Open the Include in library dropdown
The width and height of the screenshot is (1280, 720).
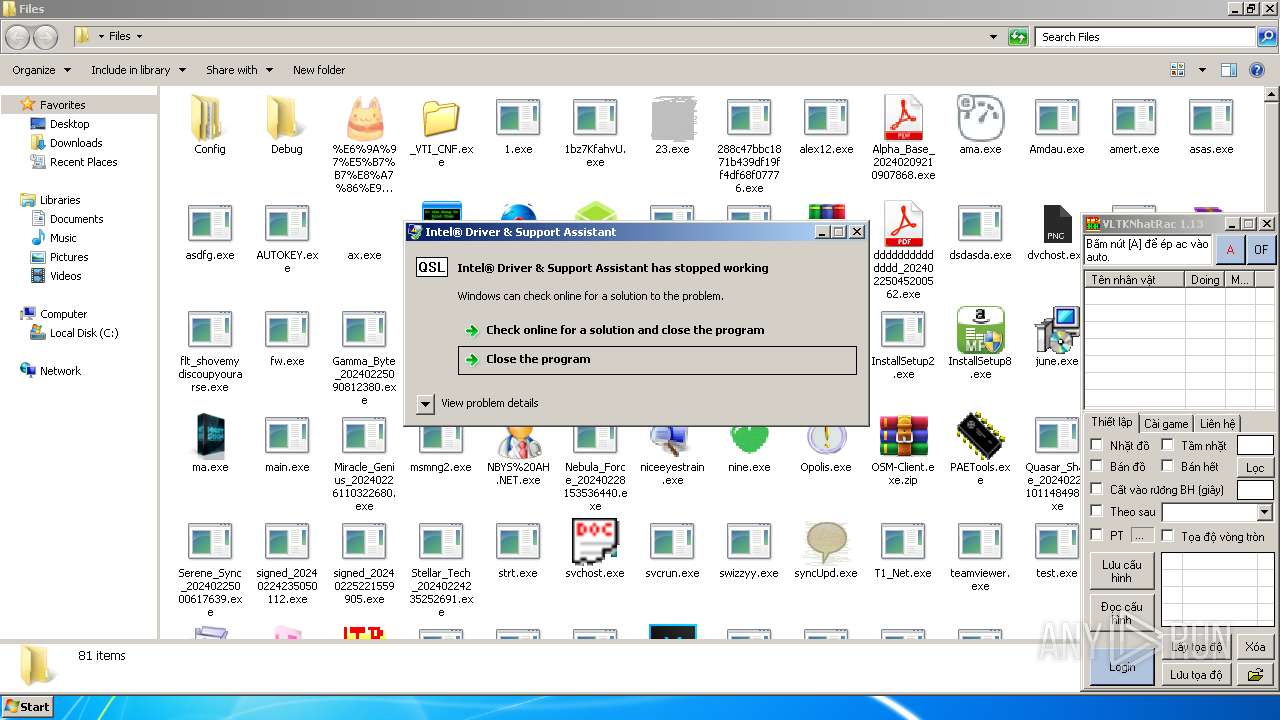(x=138, y=70)
